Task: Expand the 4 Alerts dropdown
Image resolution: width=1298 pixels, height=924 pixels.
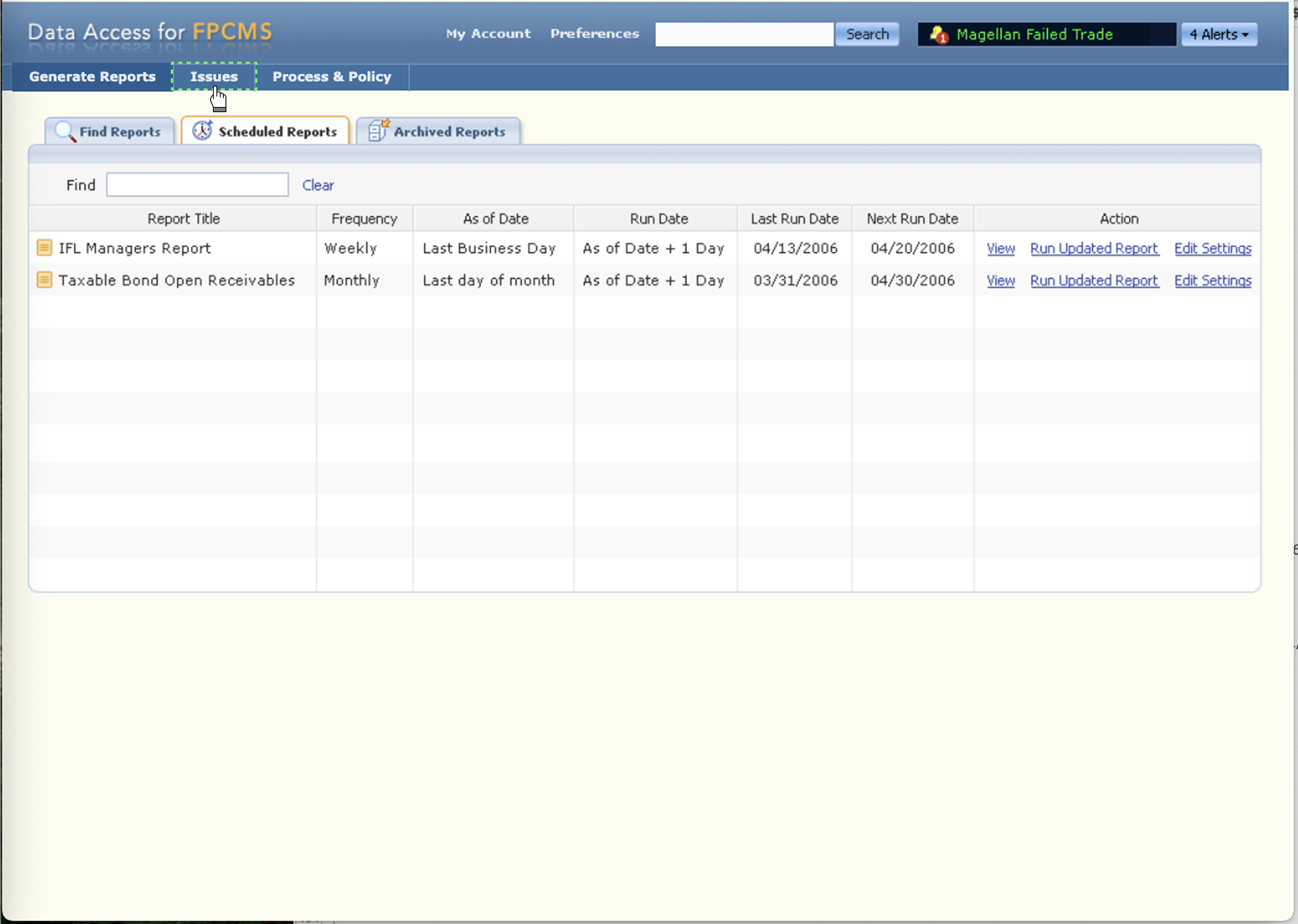Action: tap(1219, 35)
